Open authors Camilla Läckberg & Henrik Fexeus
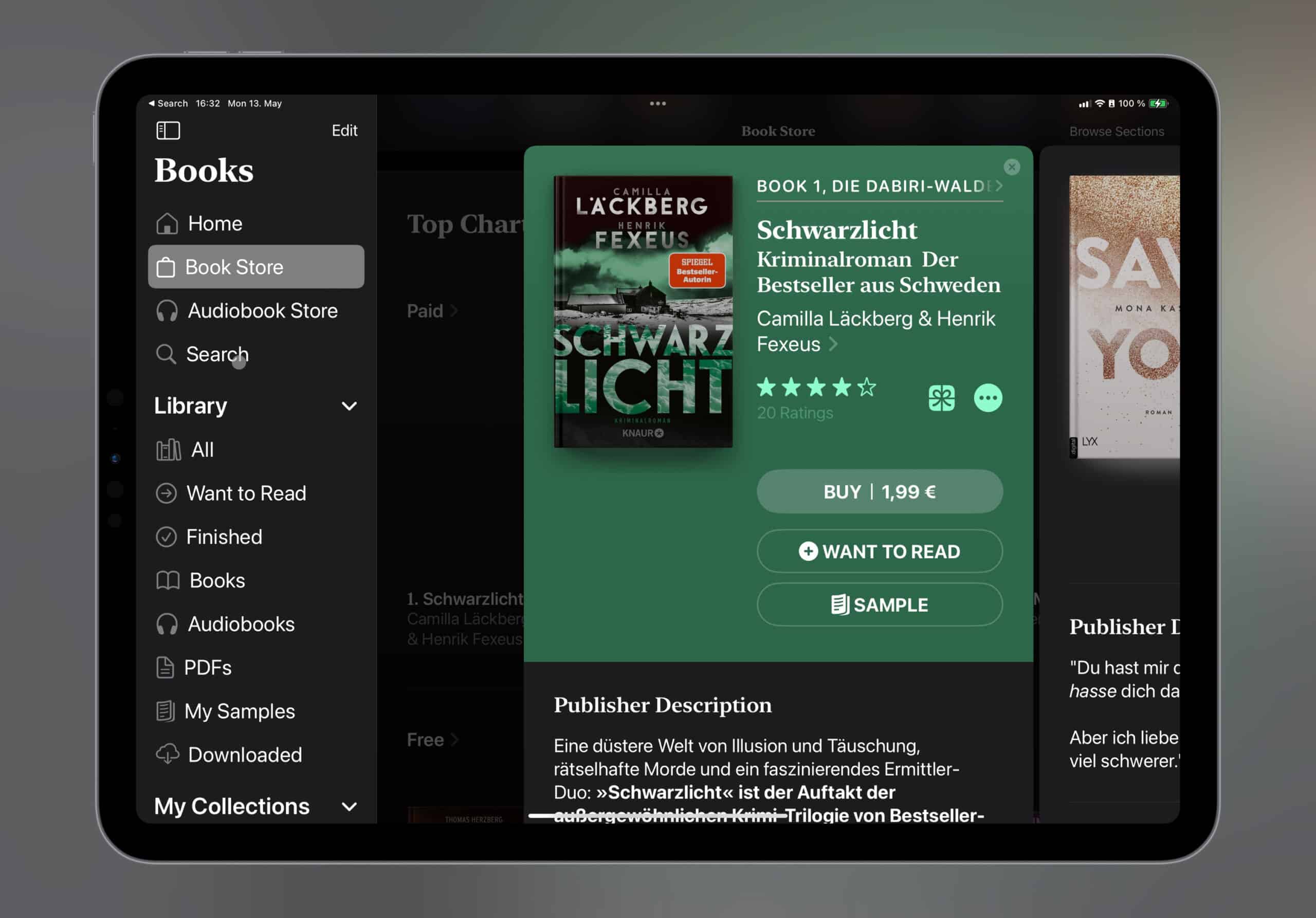The height and width of the screenshot is (918, 1316). click(876, 331)
